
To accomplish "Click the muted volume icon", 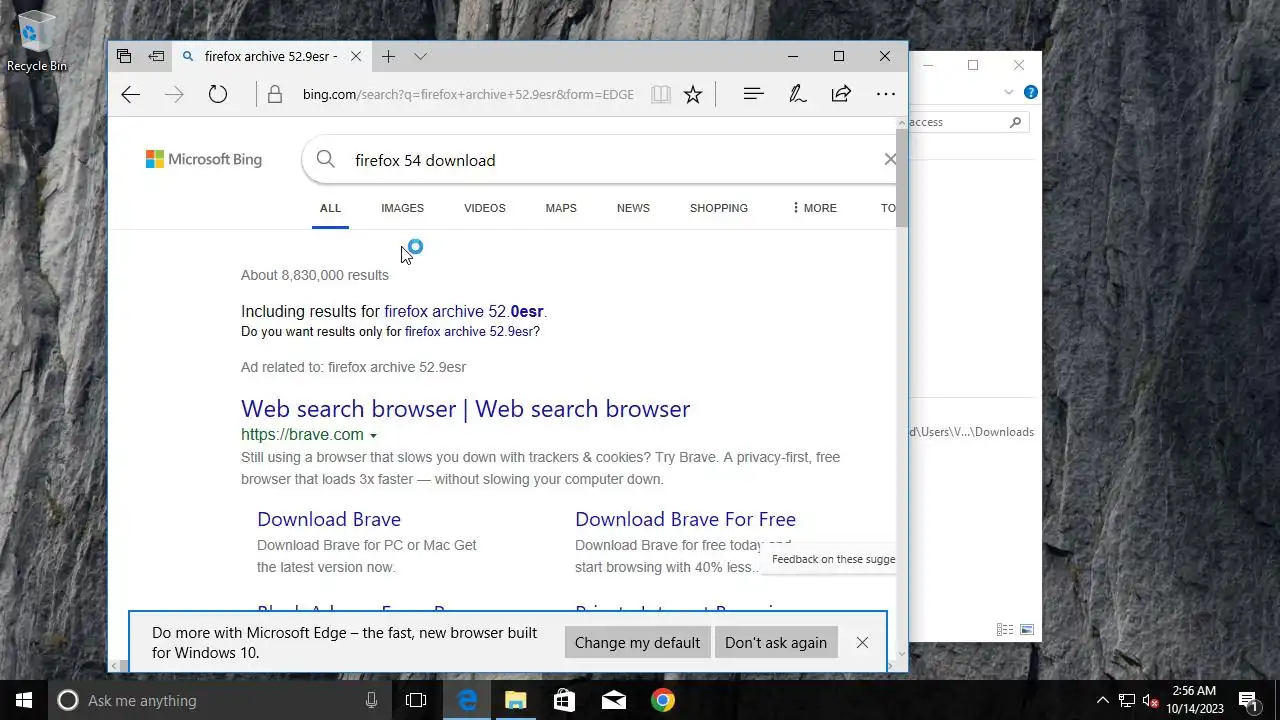I will point(1150,700).
